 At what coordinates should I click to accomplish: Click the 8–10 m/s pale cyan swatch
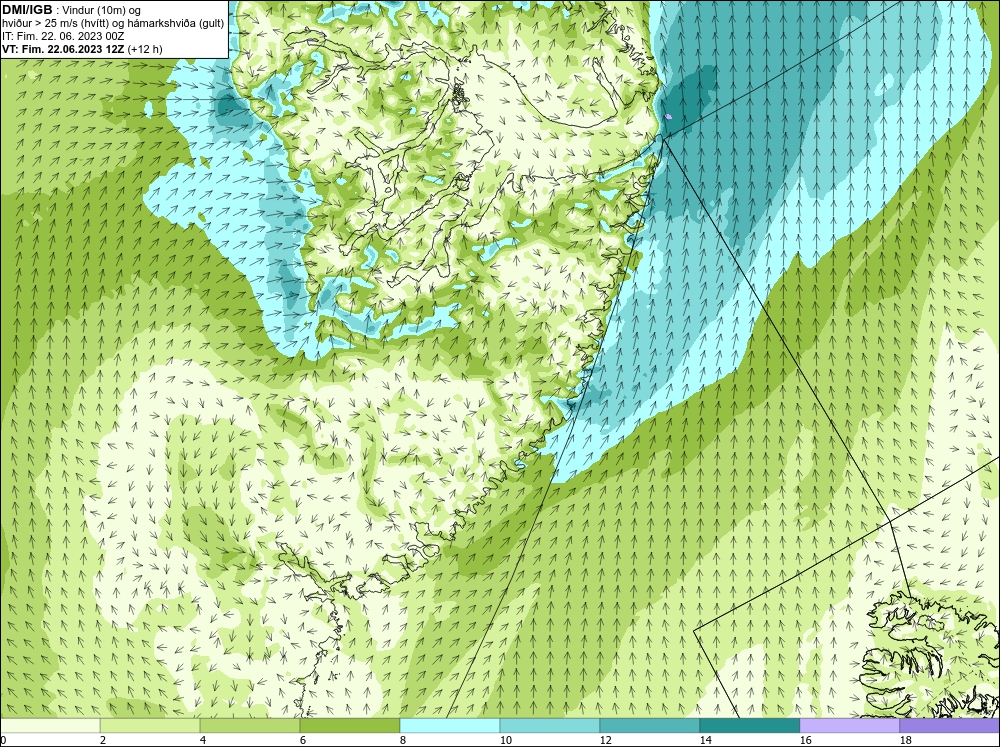(450, 725)
